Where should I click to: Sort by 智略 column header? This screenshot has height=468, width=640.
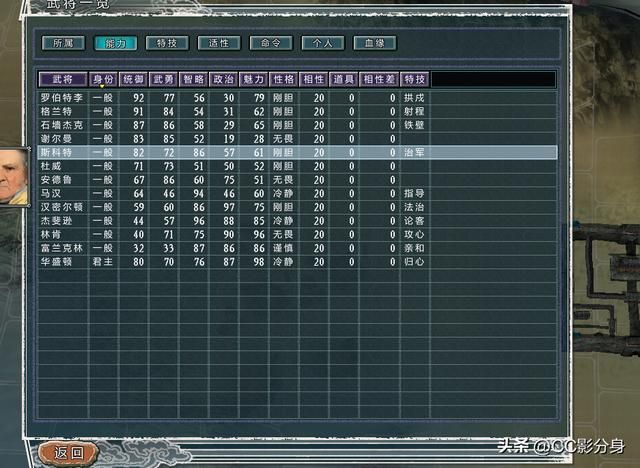193,79
